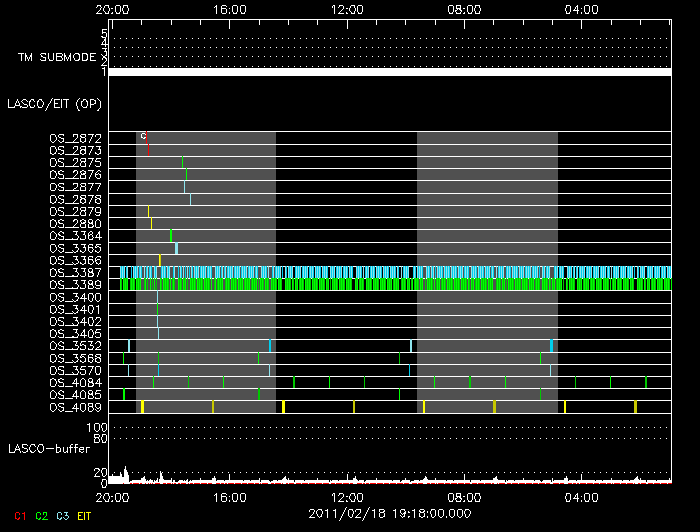Click the OS_2877 row label

[x=75, y=187]
